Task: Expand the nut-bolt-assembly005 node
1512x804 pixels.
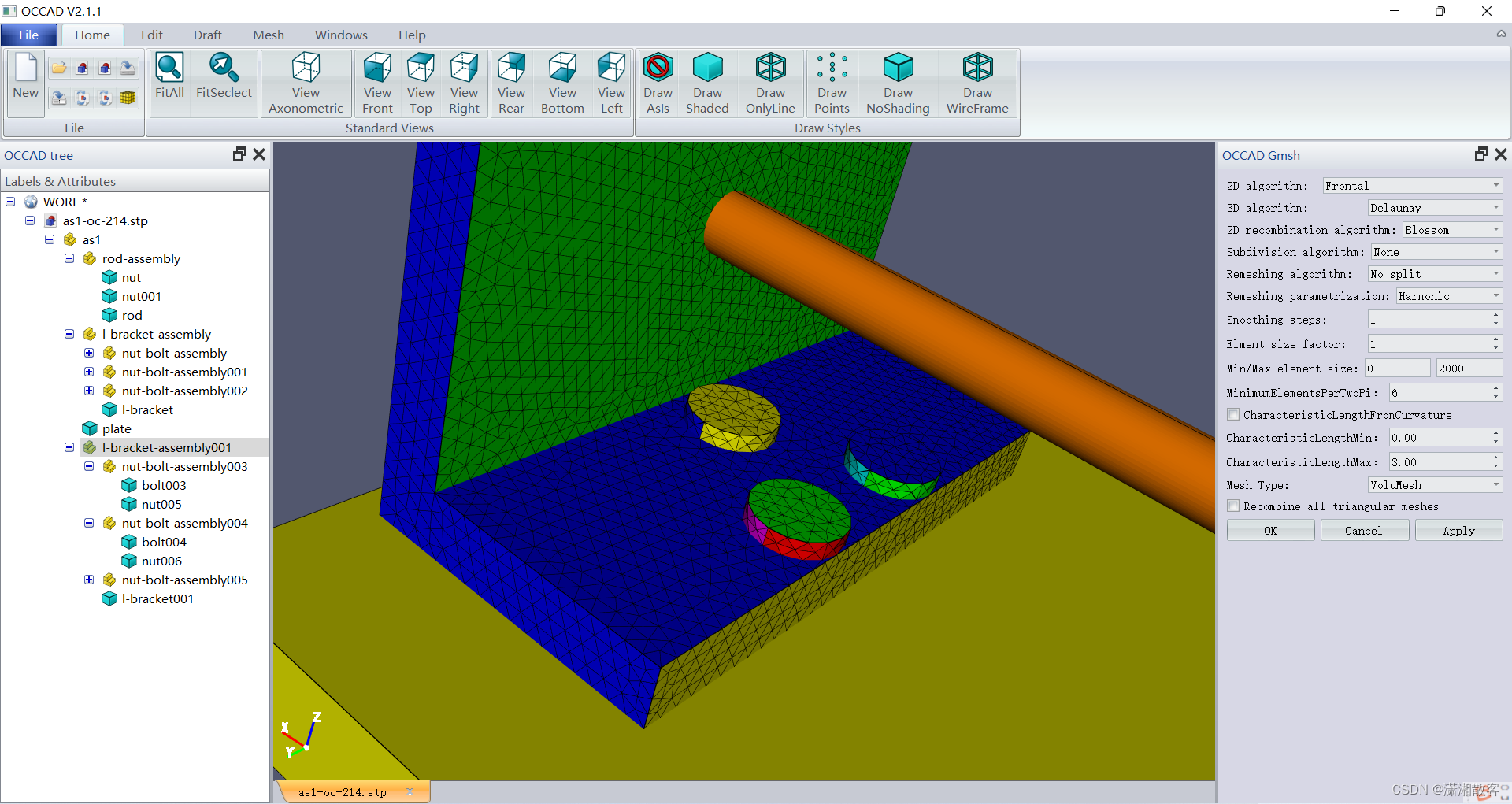Action: (x=89, y=580)
